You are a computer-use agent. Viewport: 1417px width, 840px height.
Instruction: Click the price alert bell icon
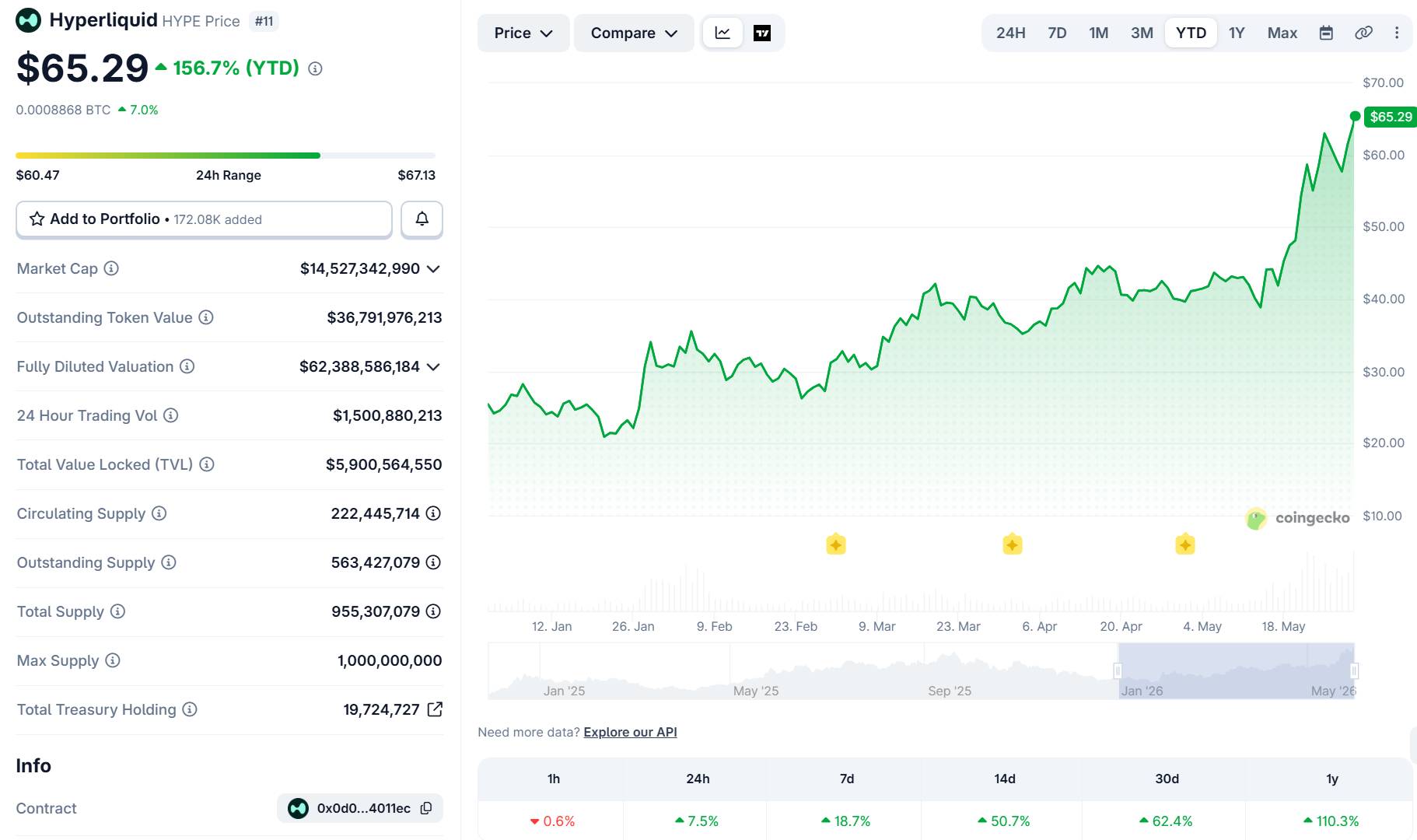click(422, 219)
